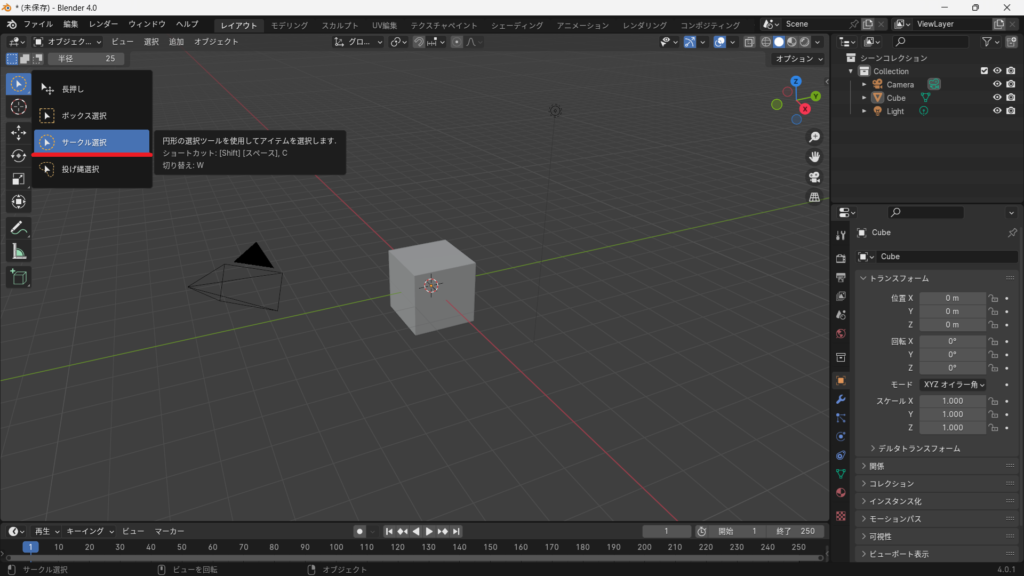Toggle camera view icon in viewport
The height and width of the screenshot is (576, 1024).
pyautogui.click(x=814, y=177)
